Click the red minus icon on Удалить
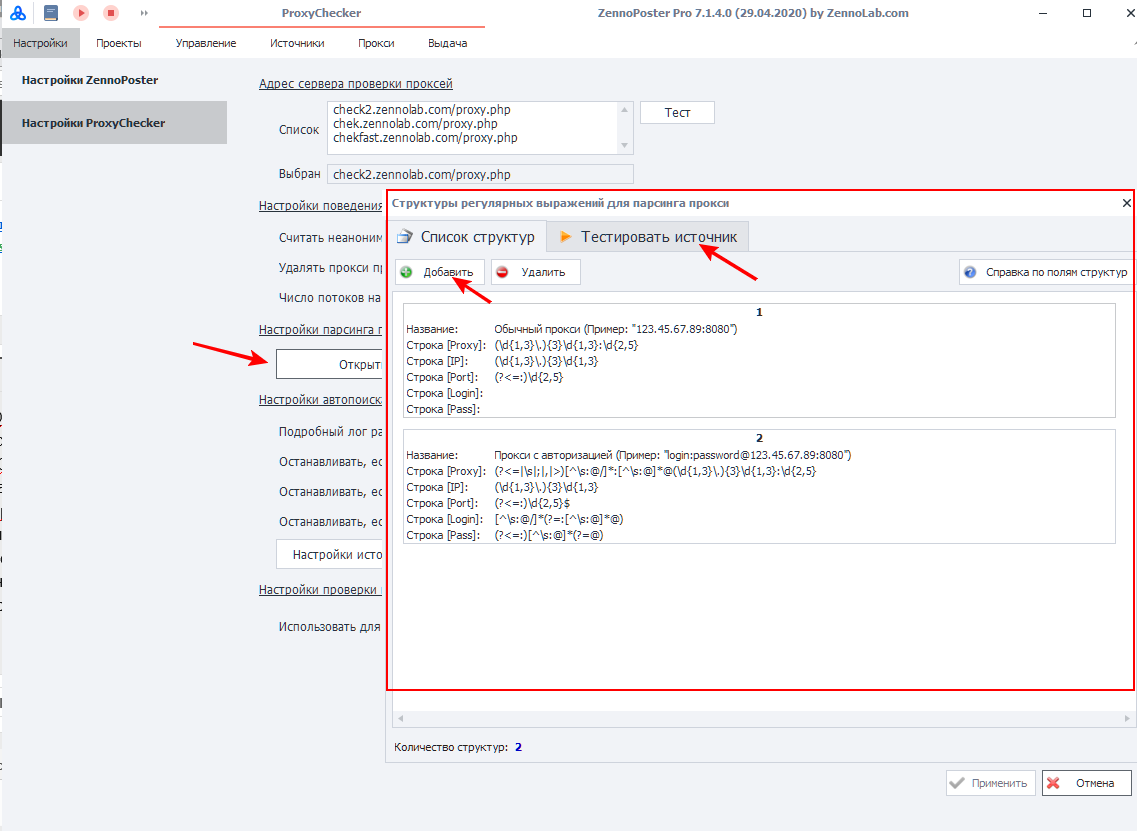Viewport: 1137px width, 831px height. tap(502, 272)
